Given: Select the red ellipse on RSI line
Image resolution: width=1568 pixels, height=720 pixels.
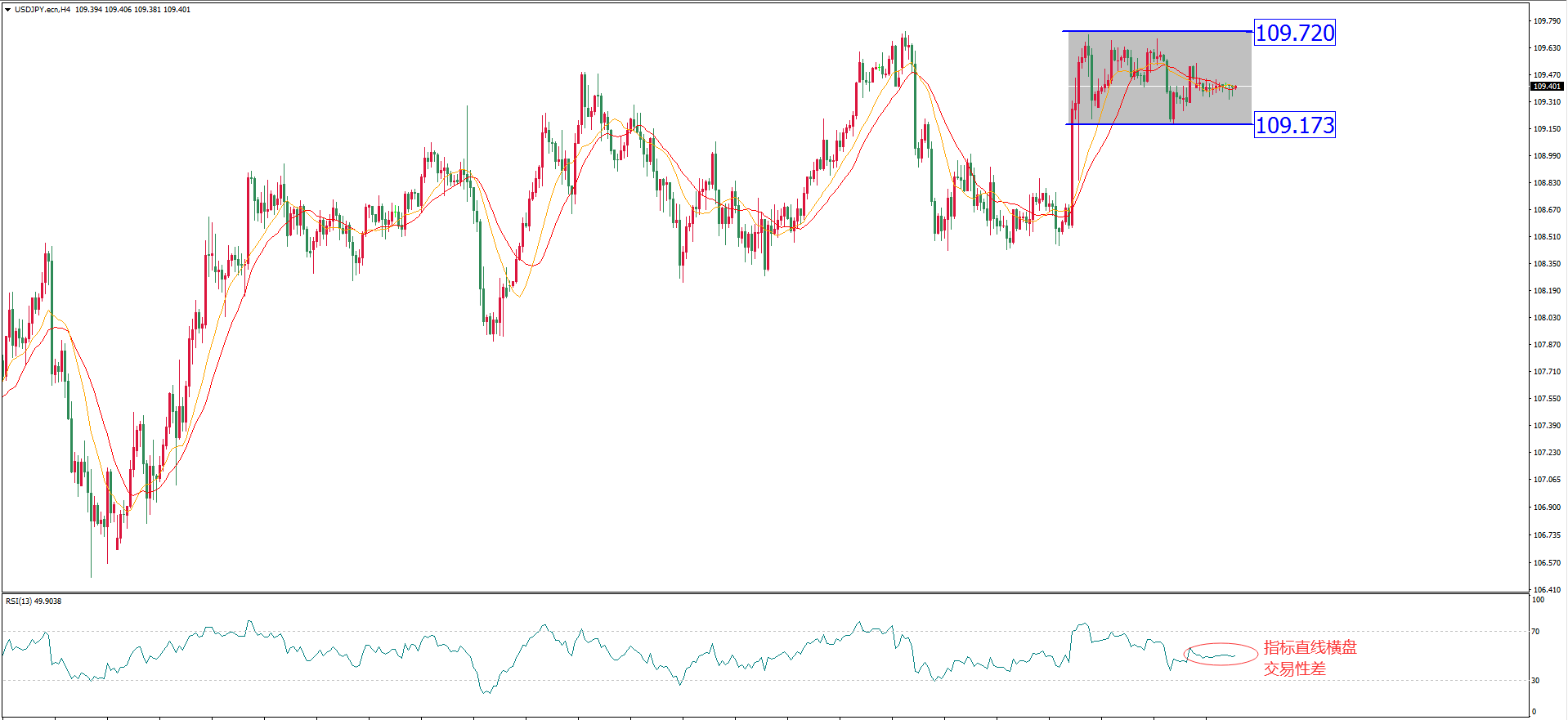Looking at the screenshot, I should 1220,654.
